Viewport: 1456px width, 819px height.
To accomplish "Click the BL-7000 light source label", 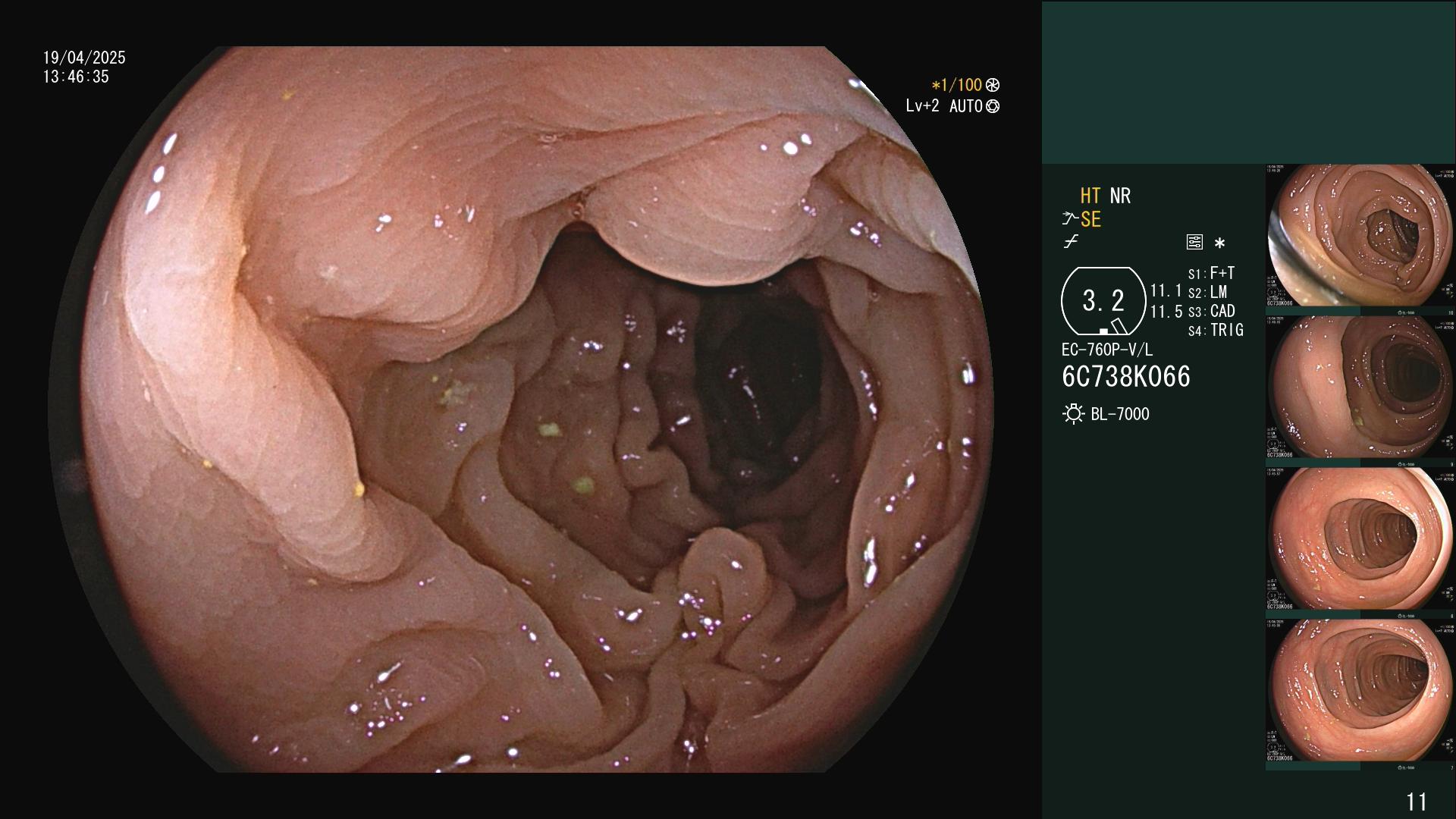I will [1120, 414].
